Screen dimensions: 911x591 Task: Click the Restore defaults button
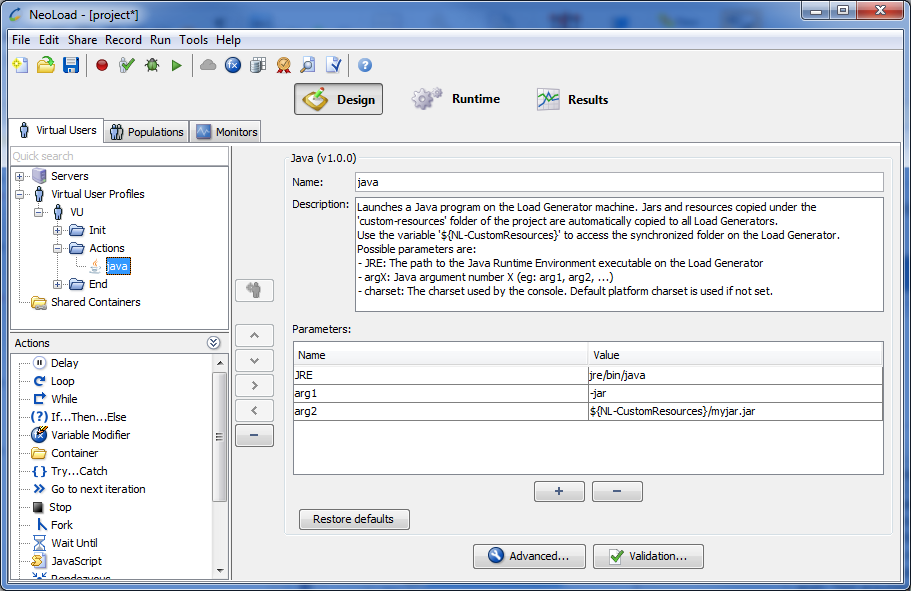click(354, 519)
